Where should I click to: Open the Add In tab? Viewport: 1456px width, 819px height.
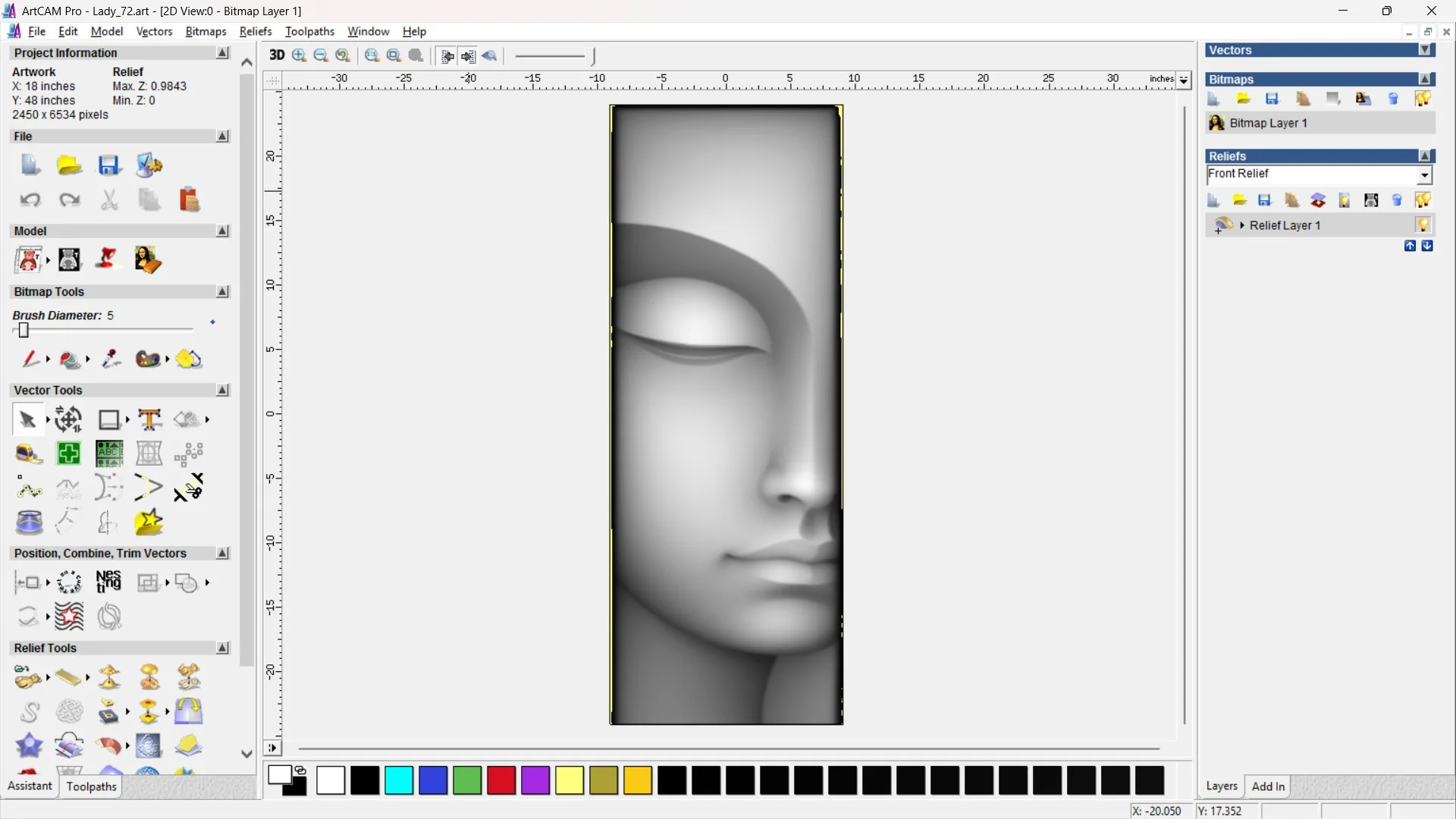coord(1268,786)
